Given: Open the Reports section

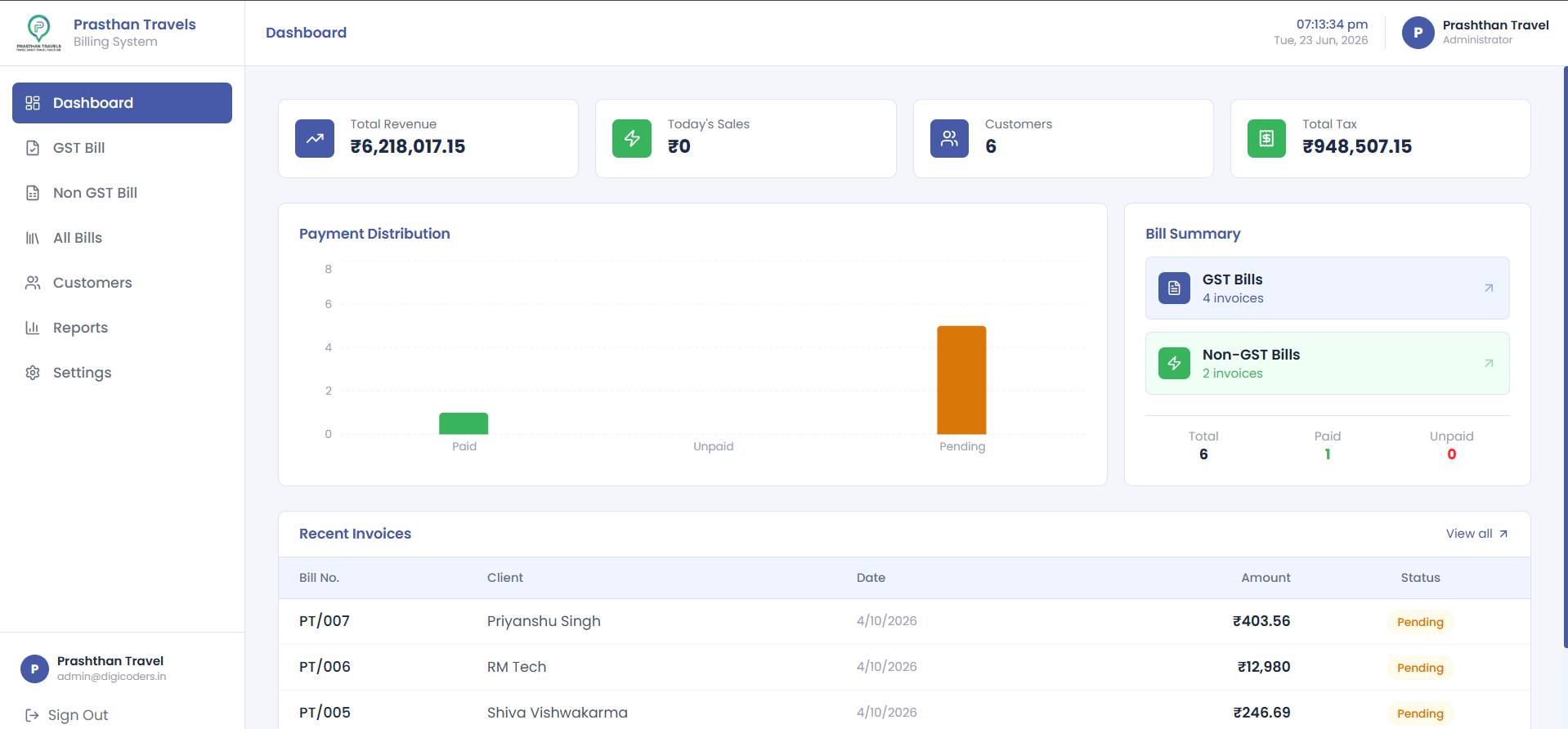Looking at the screenshot, I should click(122, 328).
